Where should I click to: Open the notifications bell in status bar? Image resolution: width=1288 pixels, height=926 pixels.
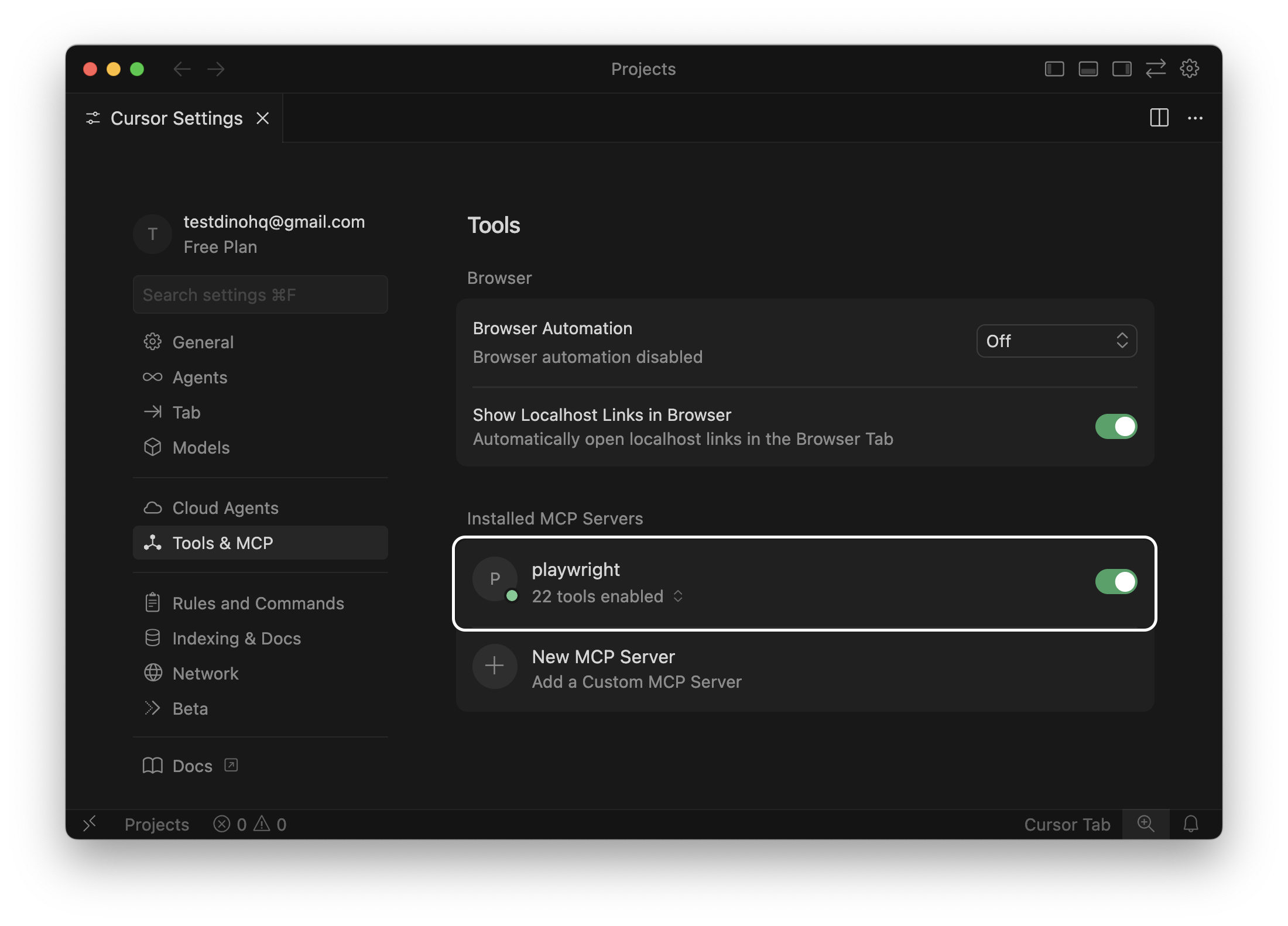[x=1191, y=824]
